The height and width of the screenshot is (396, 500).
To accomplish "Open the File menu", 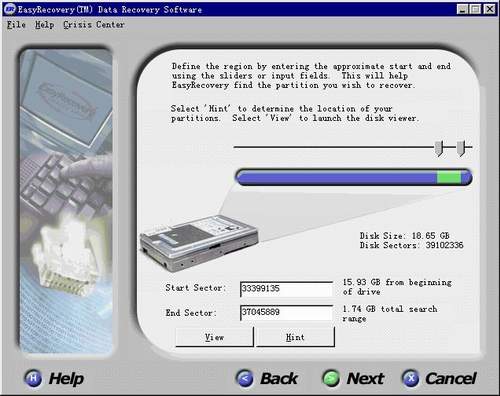I will click(x=16, y=25).
